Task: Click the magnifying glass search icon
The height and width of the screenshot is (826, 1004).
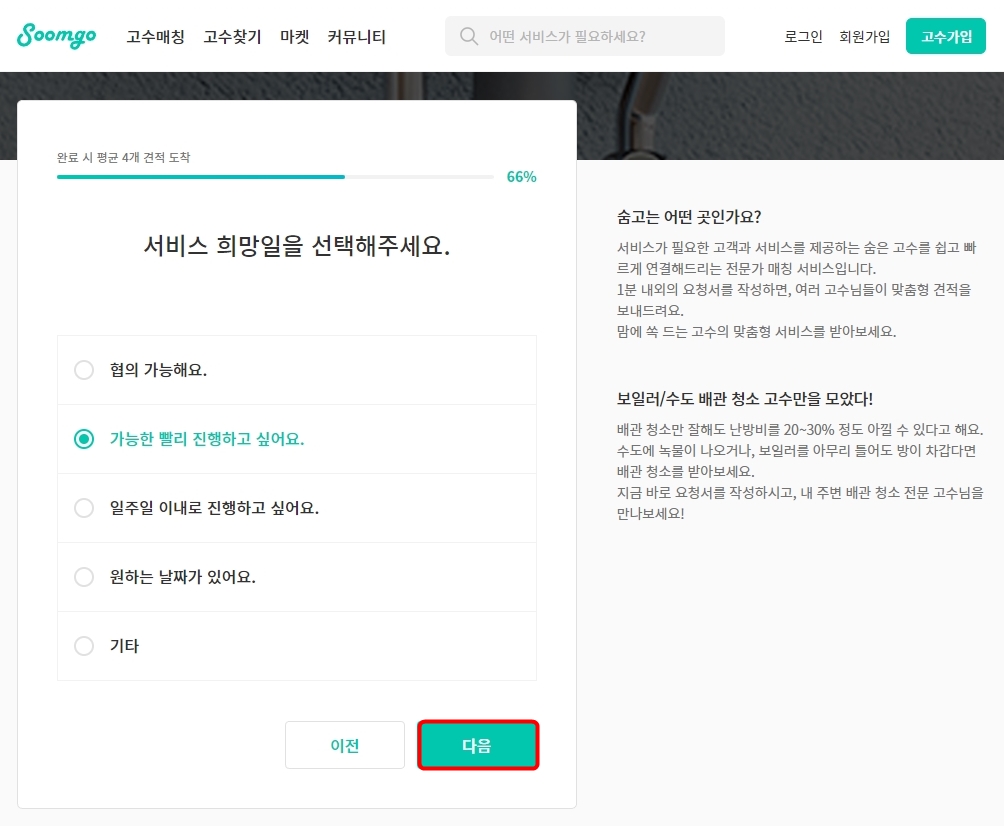Action: point(468,35)
